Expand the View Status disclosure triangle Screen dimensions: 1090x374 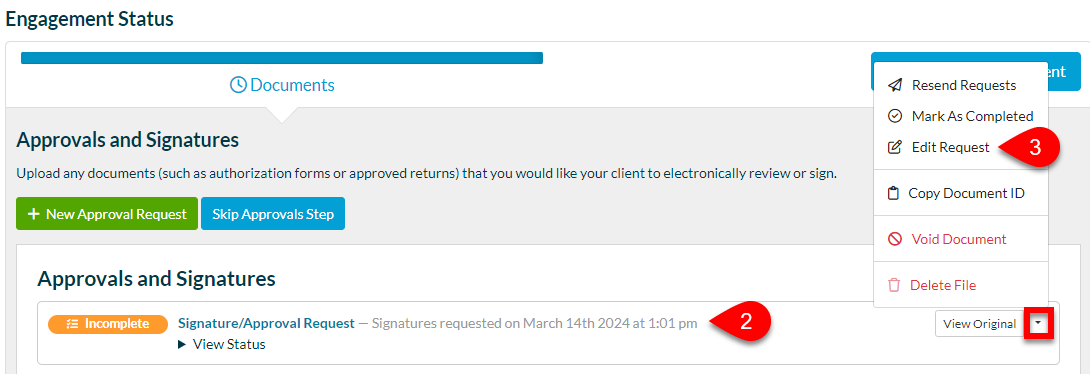click(182, 344)
